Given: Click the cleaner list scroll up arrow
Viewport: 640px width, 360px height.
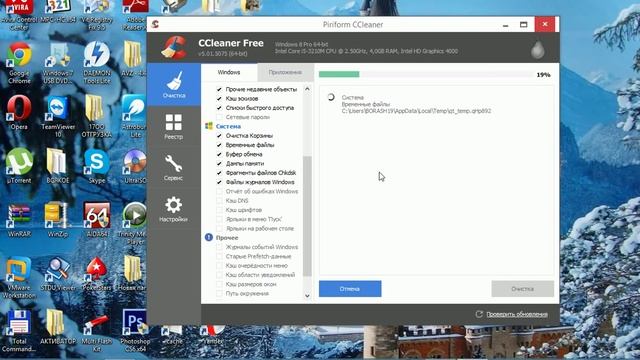Looking at the screenshot, I should coord(307,89).
